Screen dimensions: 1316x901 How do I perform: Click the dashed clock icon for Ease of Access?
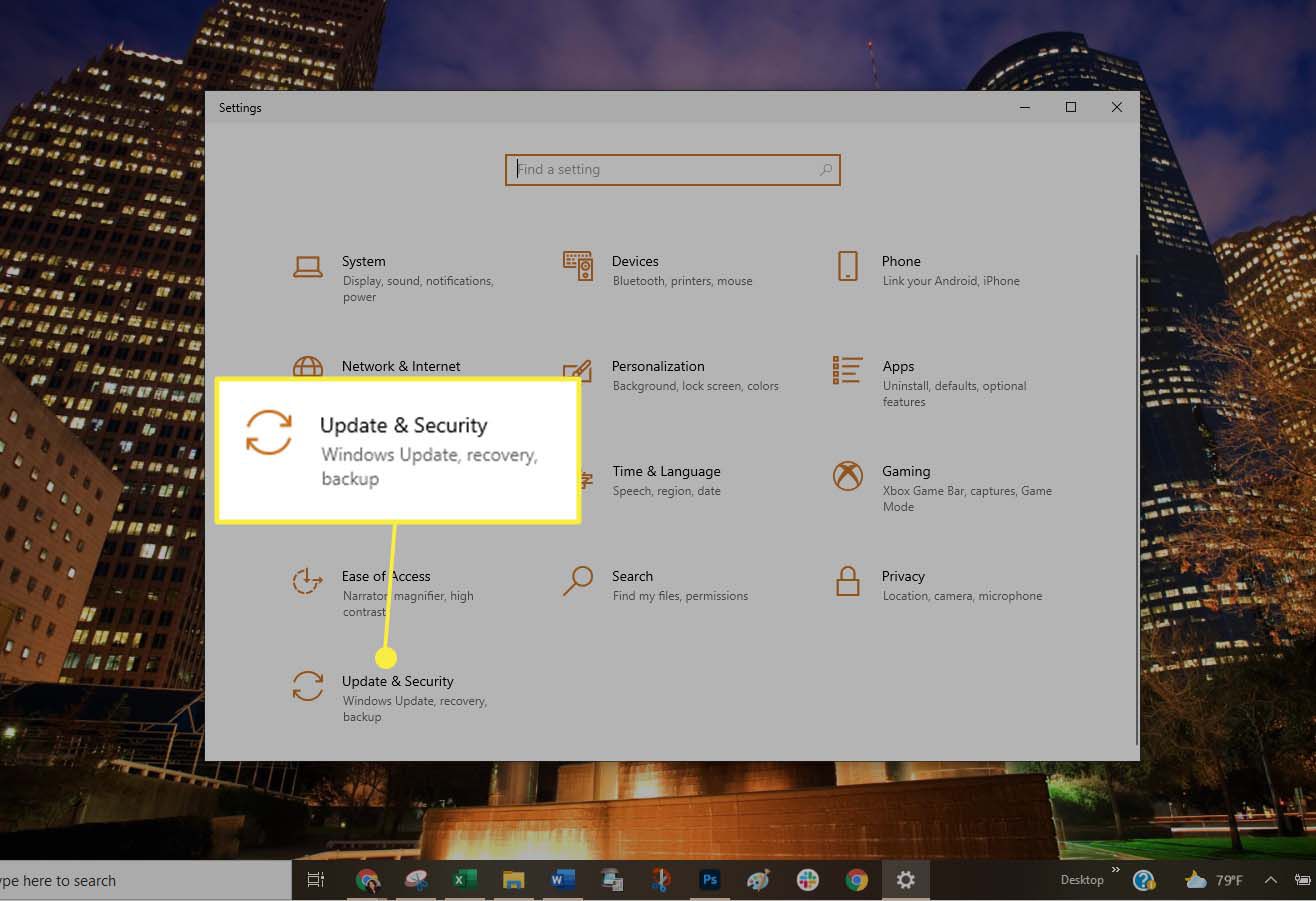pos(307,581)
